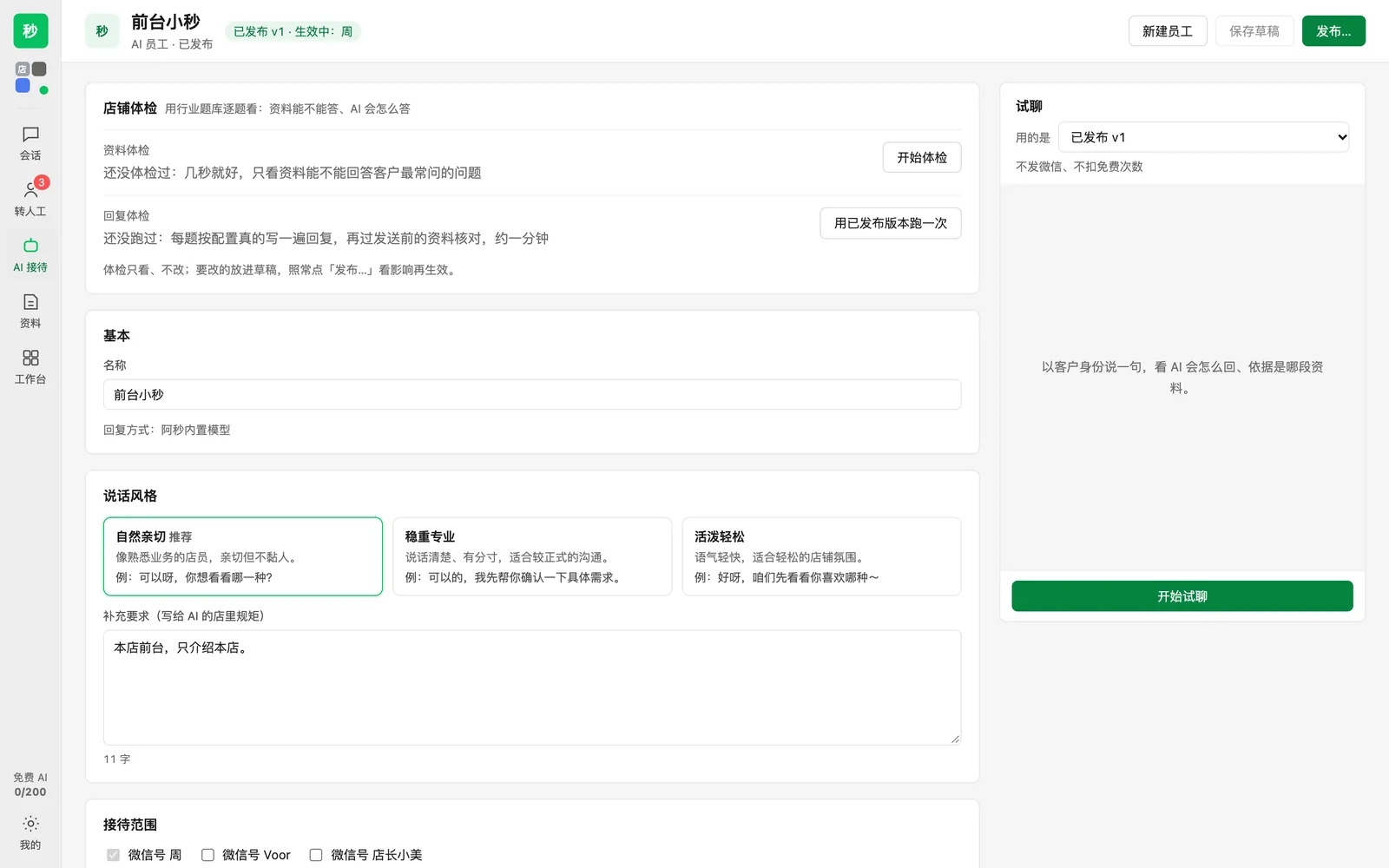Click 用已发布版本跑一次 button
Viewport: 1389px width, 868px height.
pyautogui.click(x=891, y=223)
